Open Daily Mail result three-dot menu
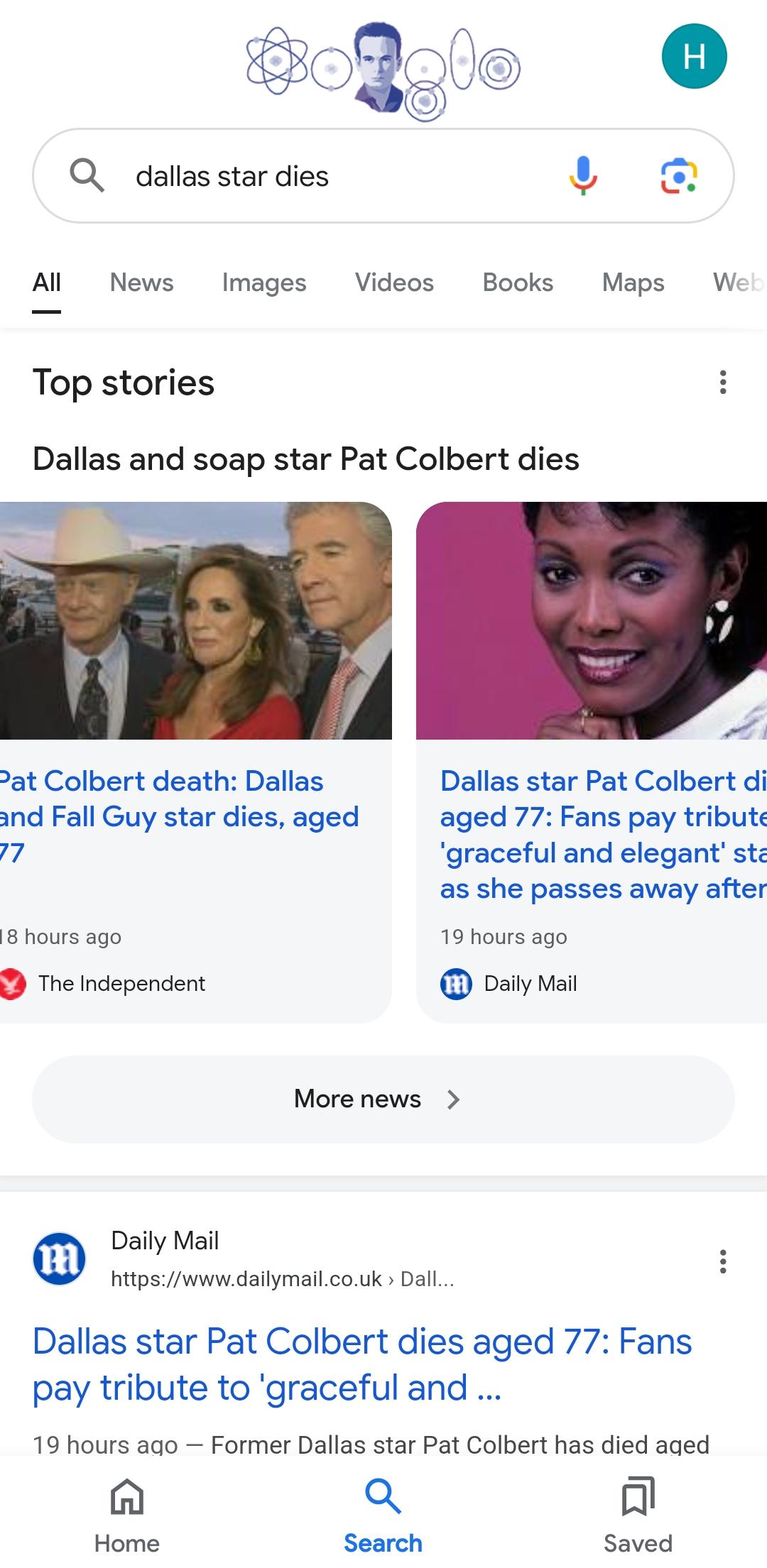Image resolution: width=767 pixels, height=1568 pixels. tap(723, 1261)
